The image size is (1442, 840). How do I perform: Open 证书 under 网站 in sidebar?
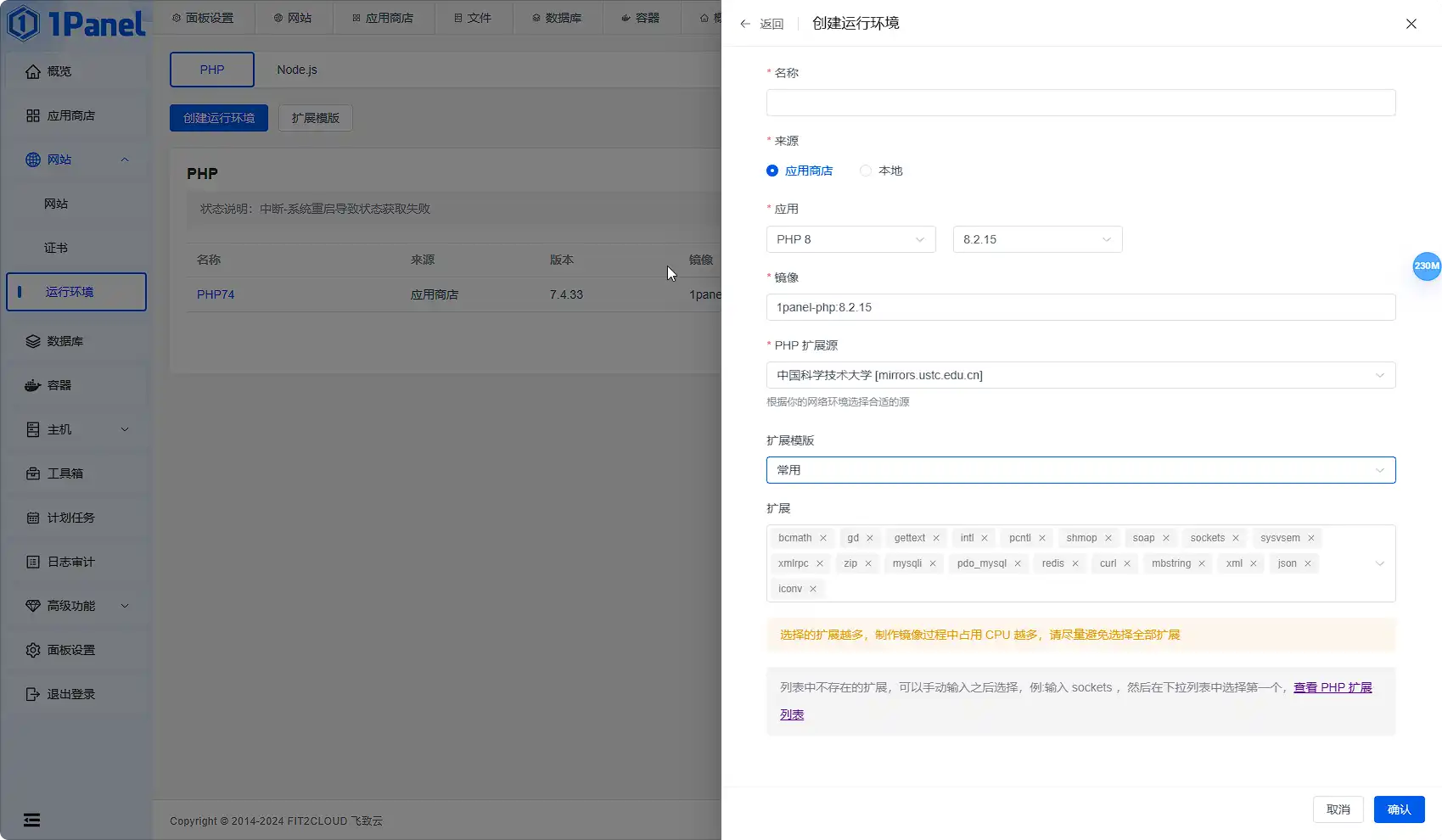(76, 248)
